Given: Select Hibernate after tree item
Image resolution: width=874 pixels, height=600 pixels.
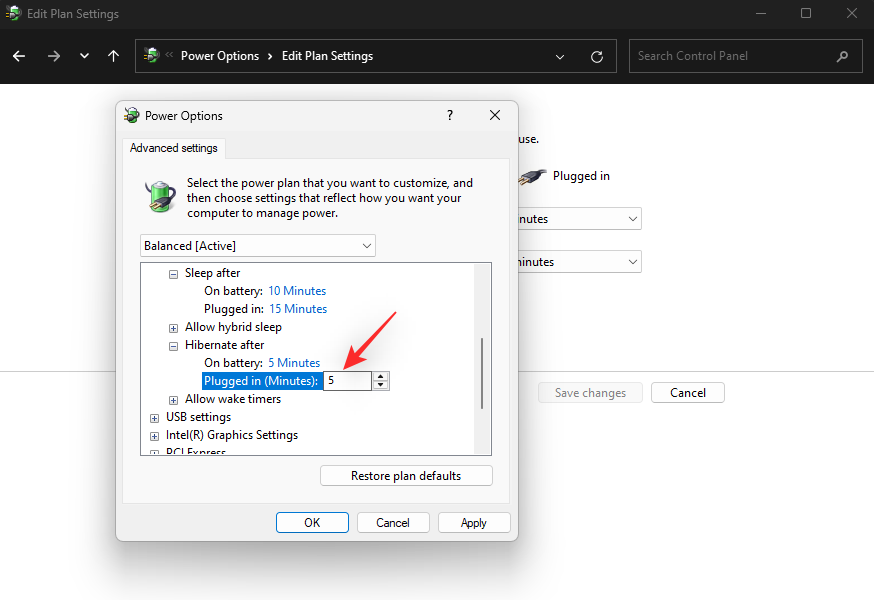Looking at the screenshot, I should coord(224,345).
